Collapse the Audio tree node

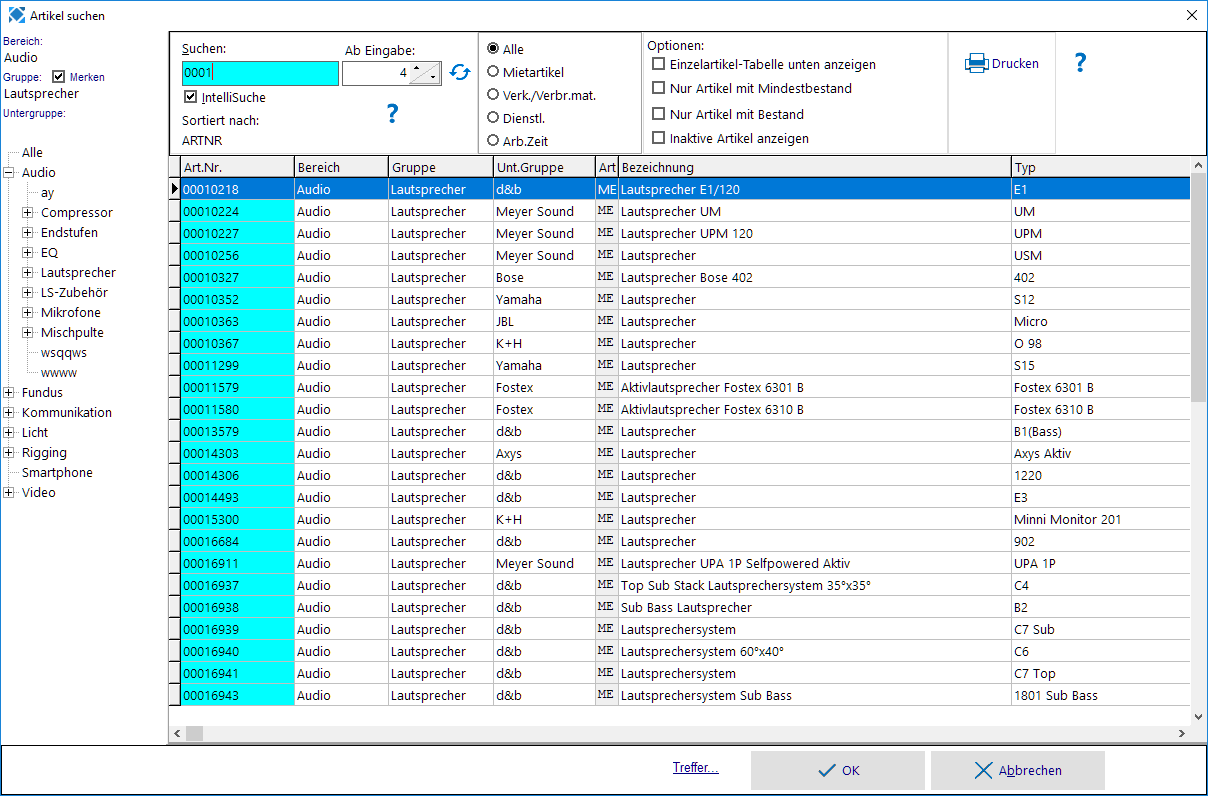pos(9,172)
